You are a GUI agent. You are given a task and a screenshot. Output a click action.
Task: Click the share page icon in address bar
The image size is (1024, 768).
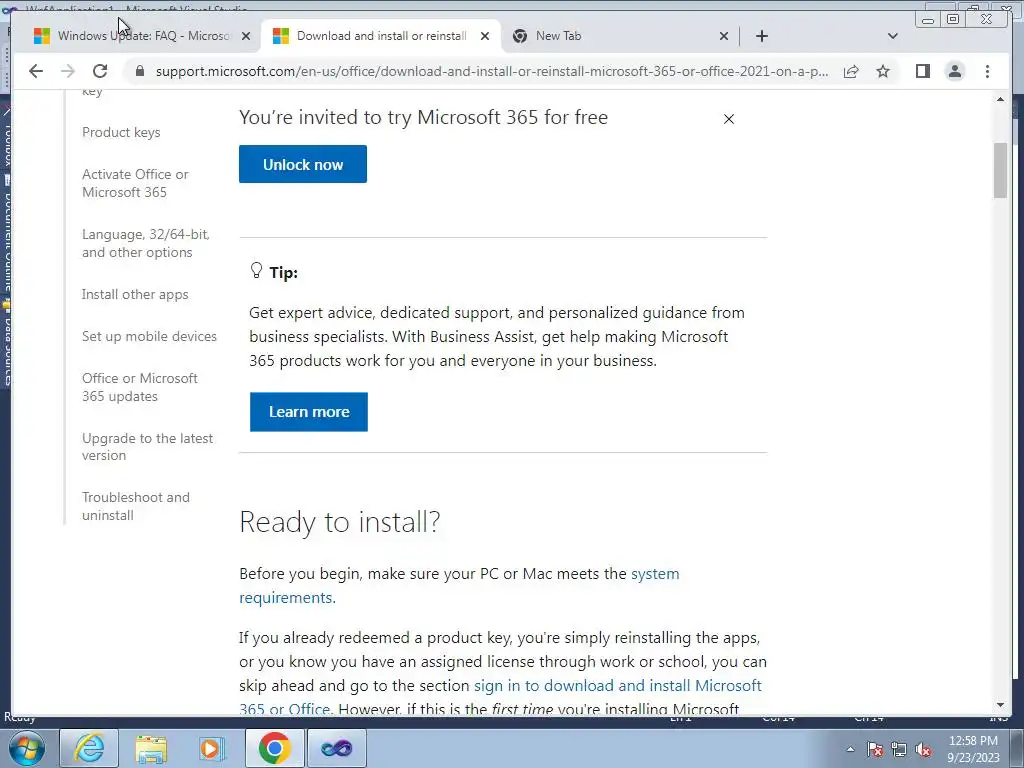[x=851, y=71]
